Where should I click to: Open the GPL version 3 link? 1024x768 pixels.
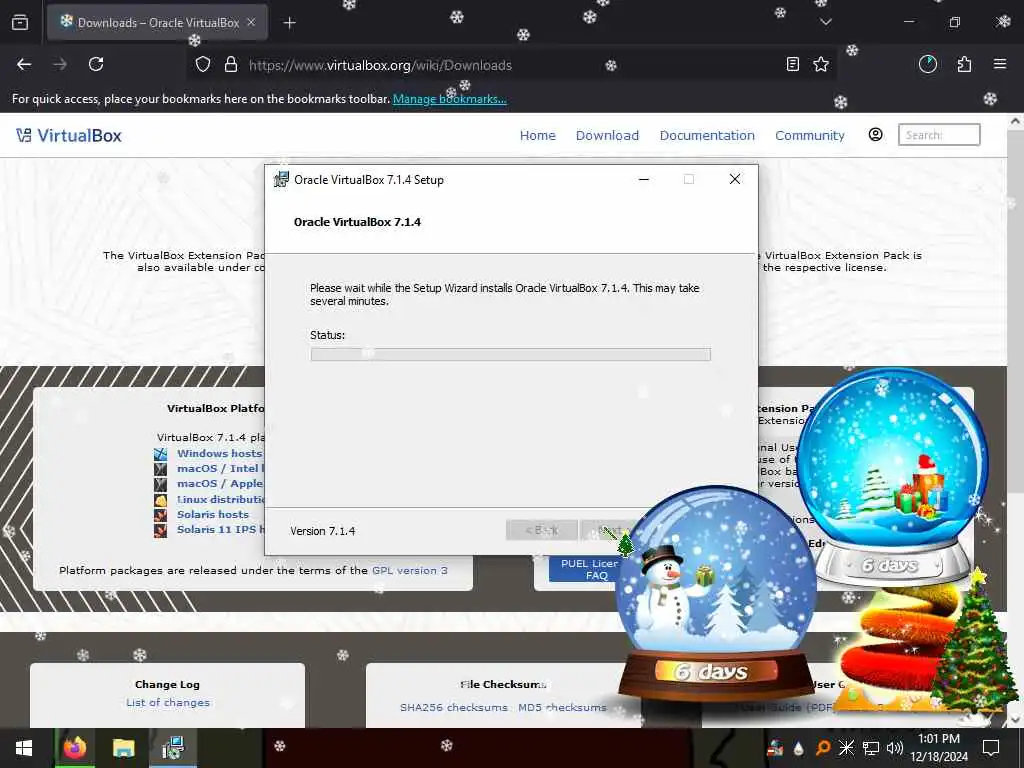pos(409,570)
